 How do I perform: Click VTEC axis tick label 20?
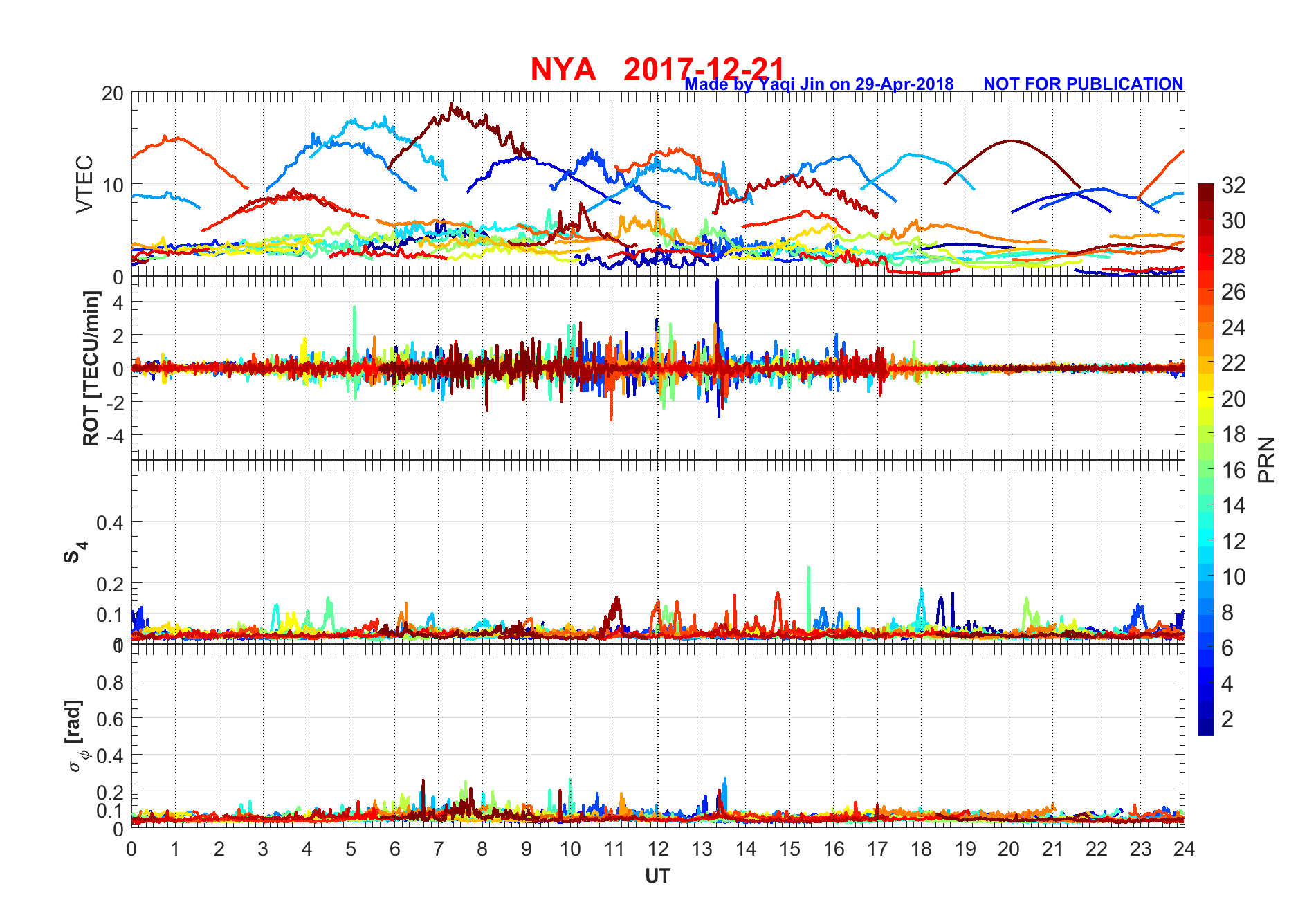[112, 93]
